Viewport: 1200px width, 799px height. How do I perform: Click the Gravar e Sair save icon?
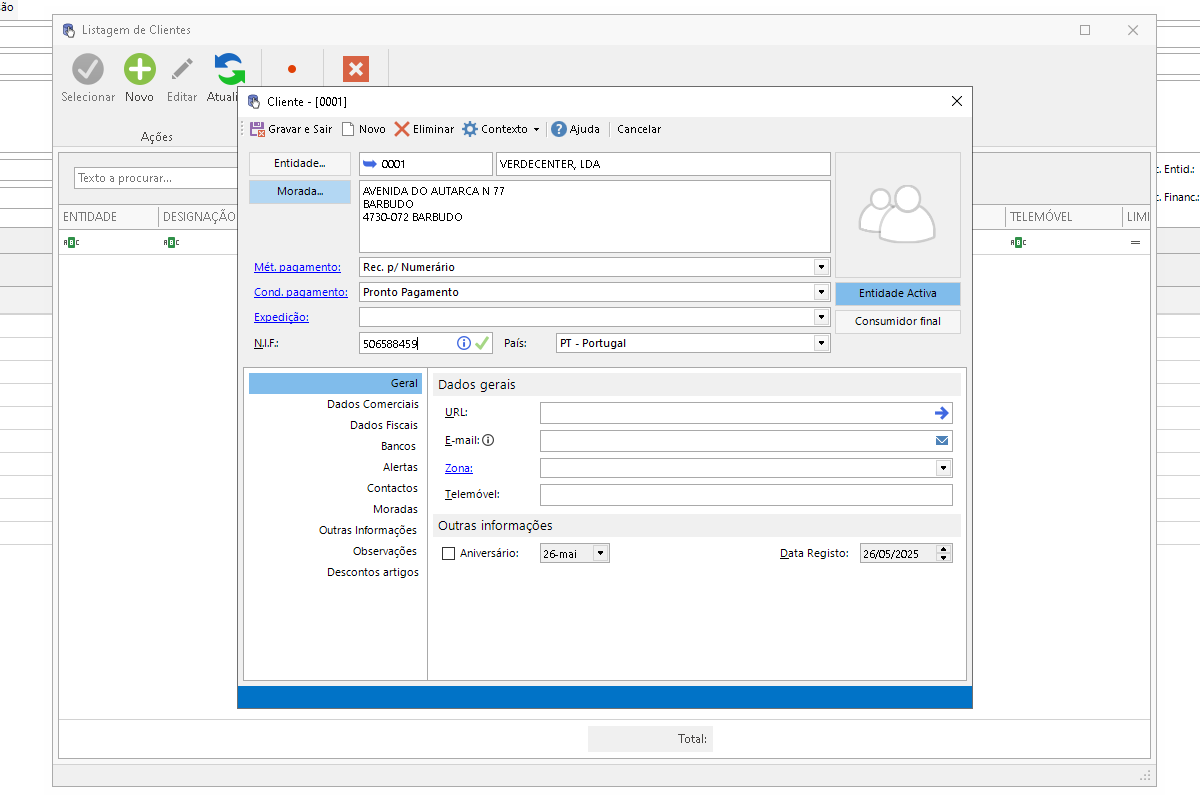point(257,129)
